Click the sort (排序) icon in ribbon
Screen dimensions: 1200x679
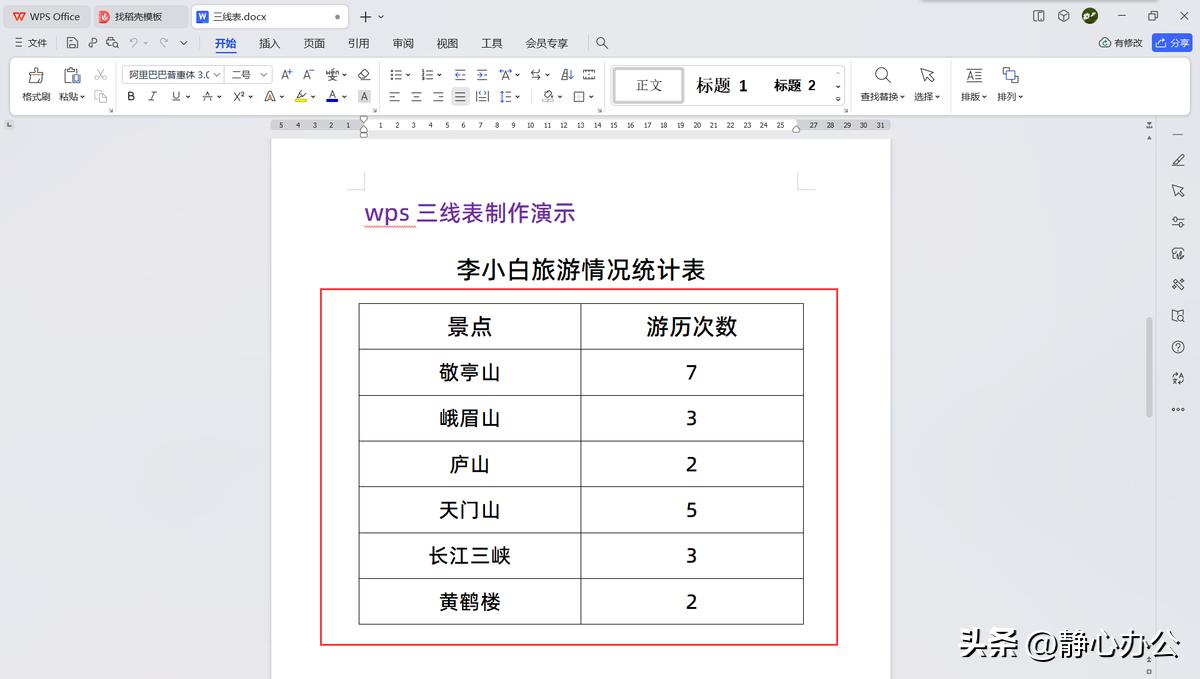coord(567,74)
